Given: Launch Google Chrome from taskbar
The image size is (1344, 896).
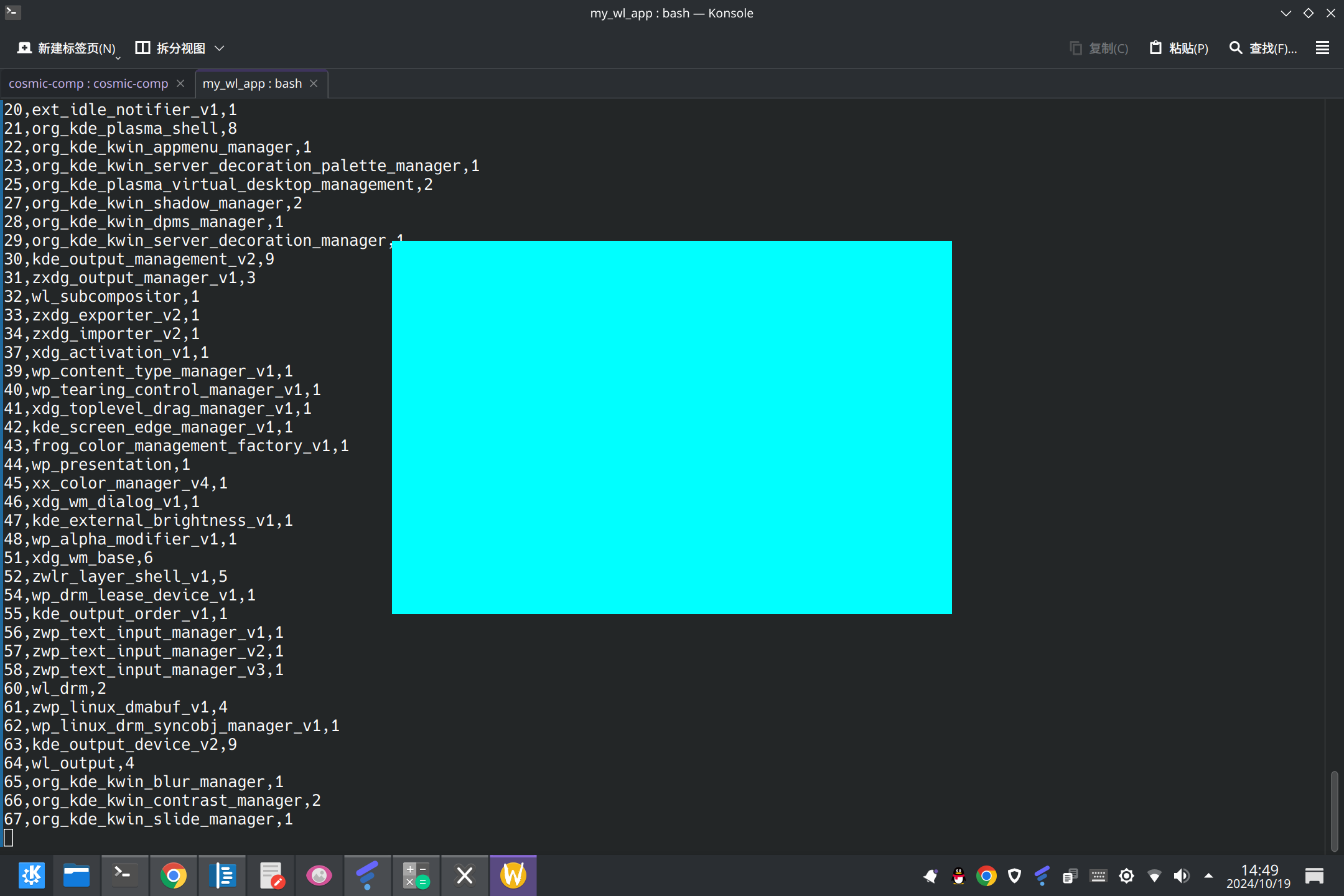Looking at the screenshot, I should coord(174,875).
